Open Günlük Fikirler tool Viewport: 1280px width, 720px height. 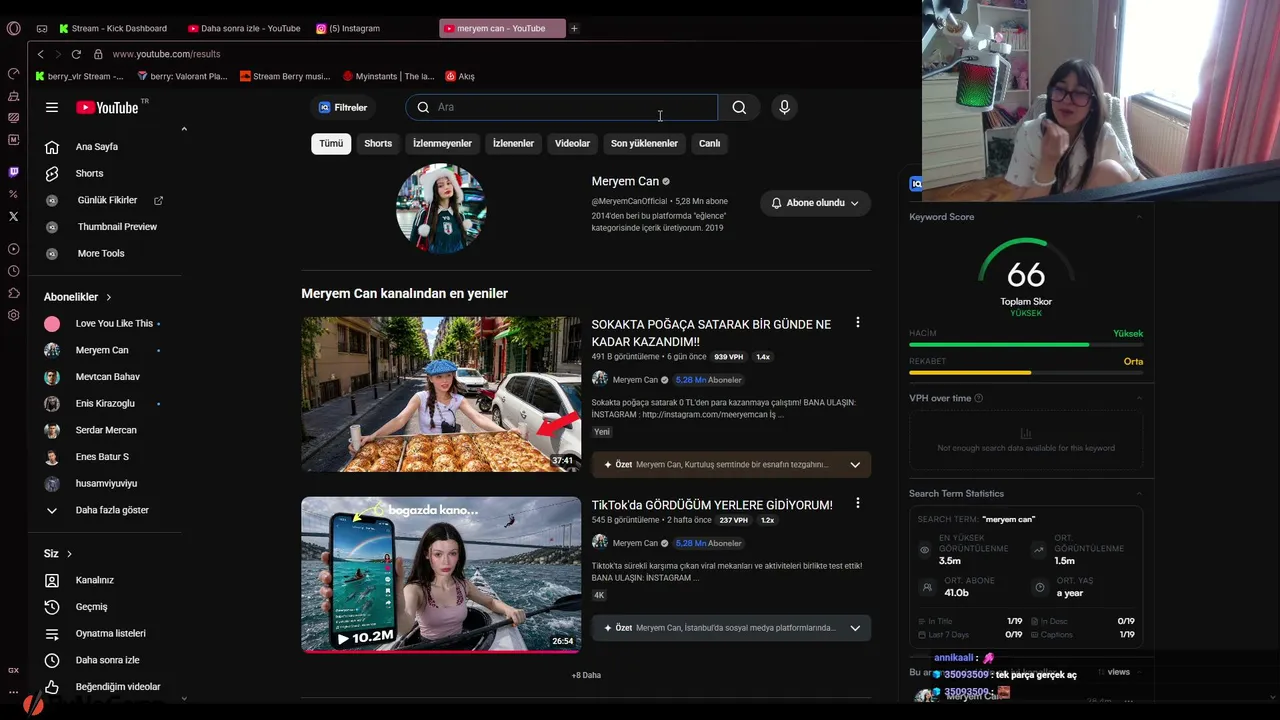pyautogui.click(x=105, y=200)
